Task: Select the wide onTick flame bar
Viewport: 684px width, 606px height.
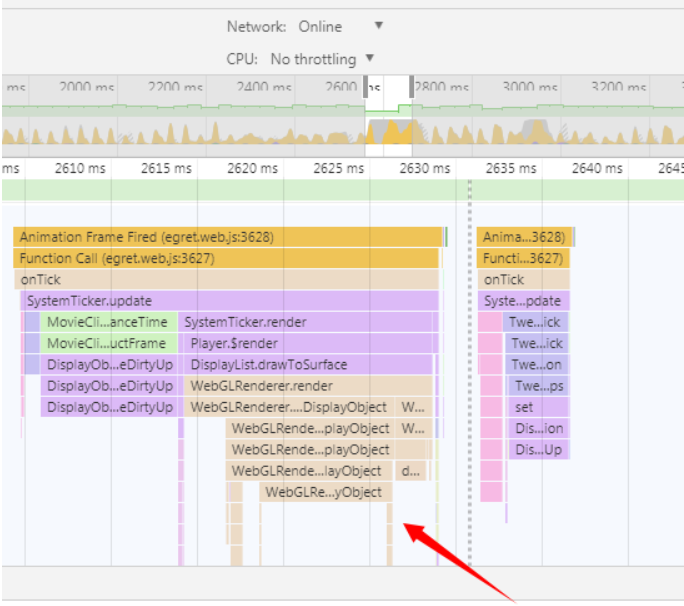Action: pos(226,279)
